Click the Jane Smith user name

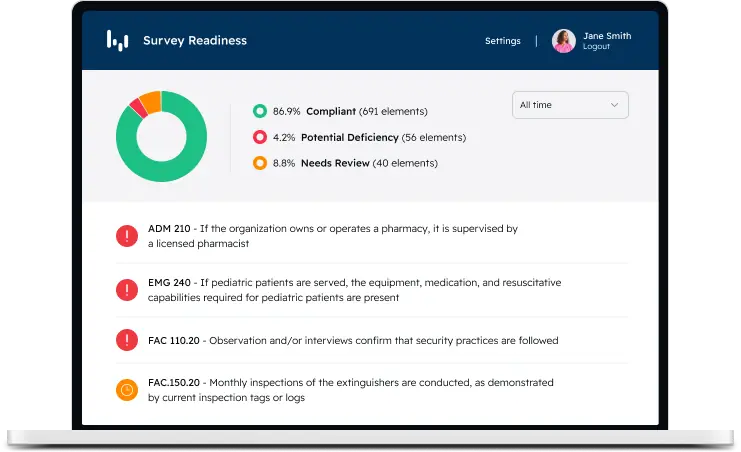point(606,35)
